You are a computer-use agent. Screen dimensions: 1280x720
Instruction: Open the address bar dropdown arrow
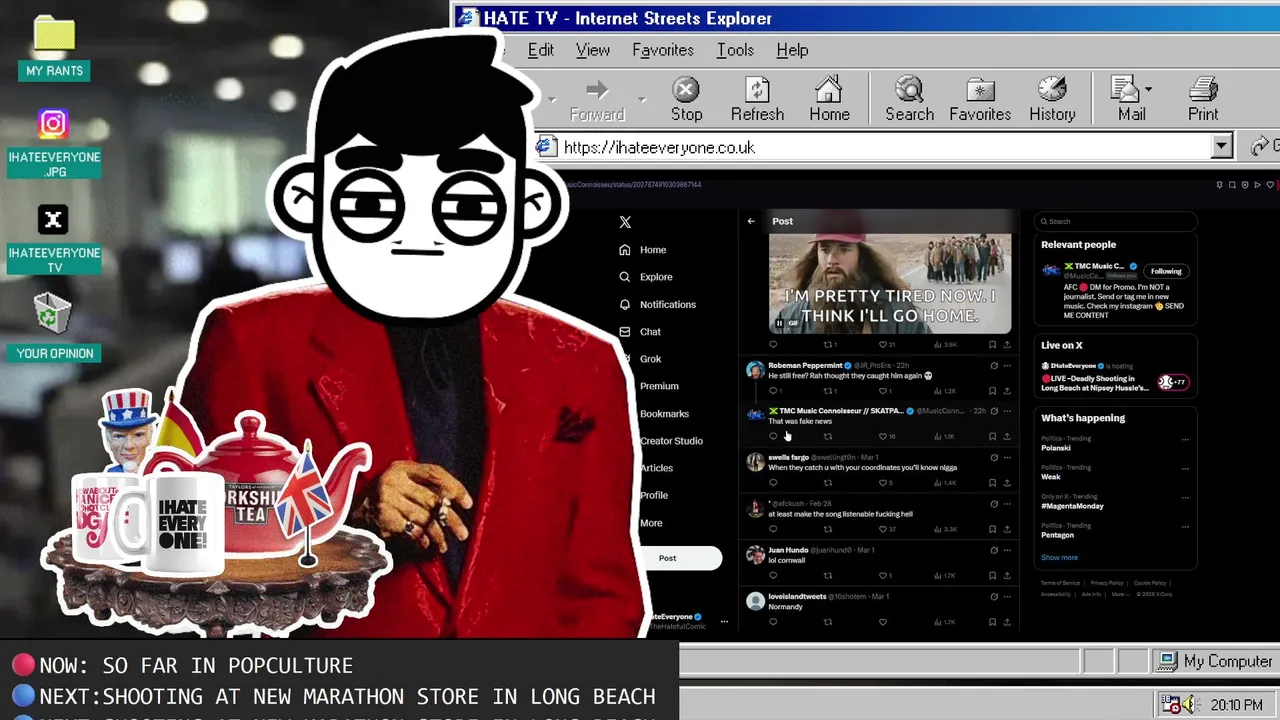(1221, 147)
